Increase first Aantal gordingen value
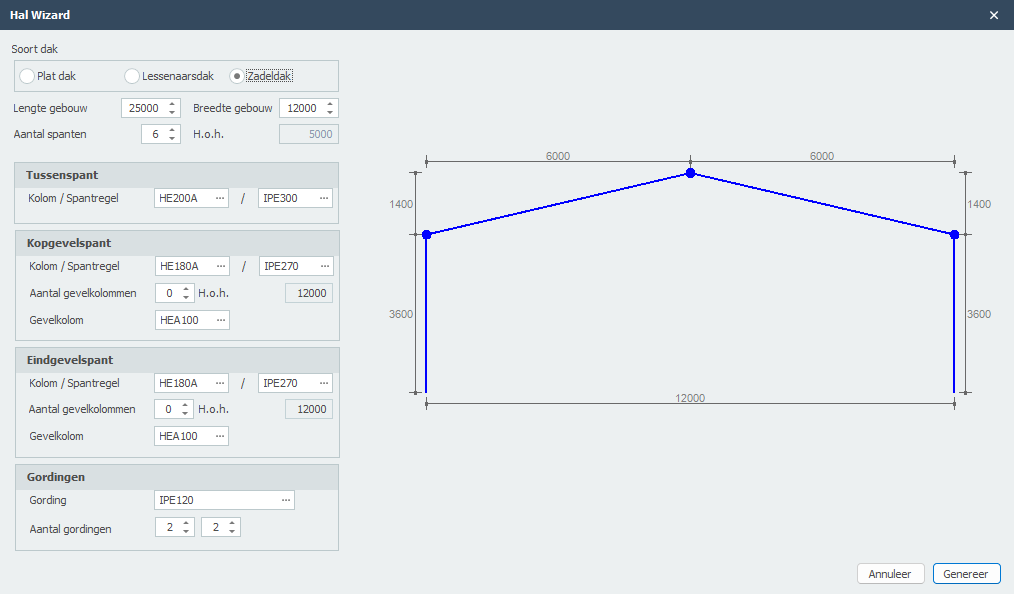The image size is (1014, 594). (x=186, y=522)
